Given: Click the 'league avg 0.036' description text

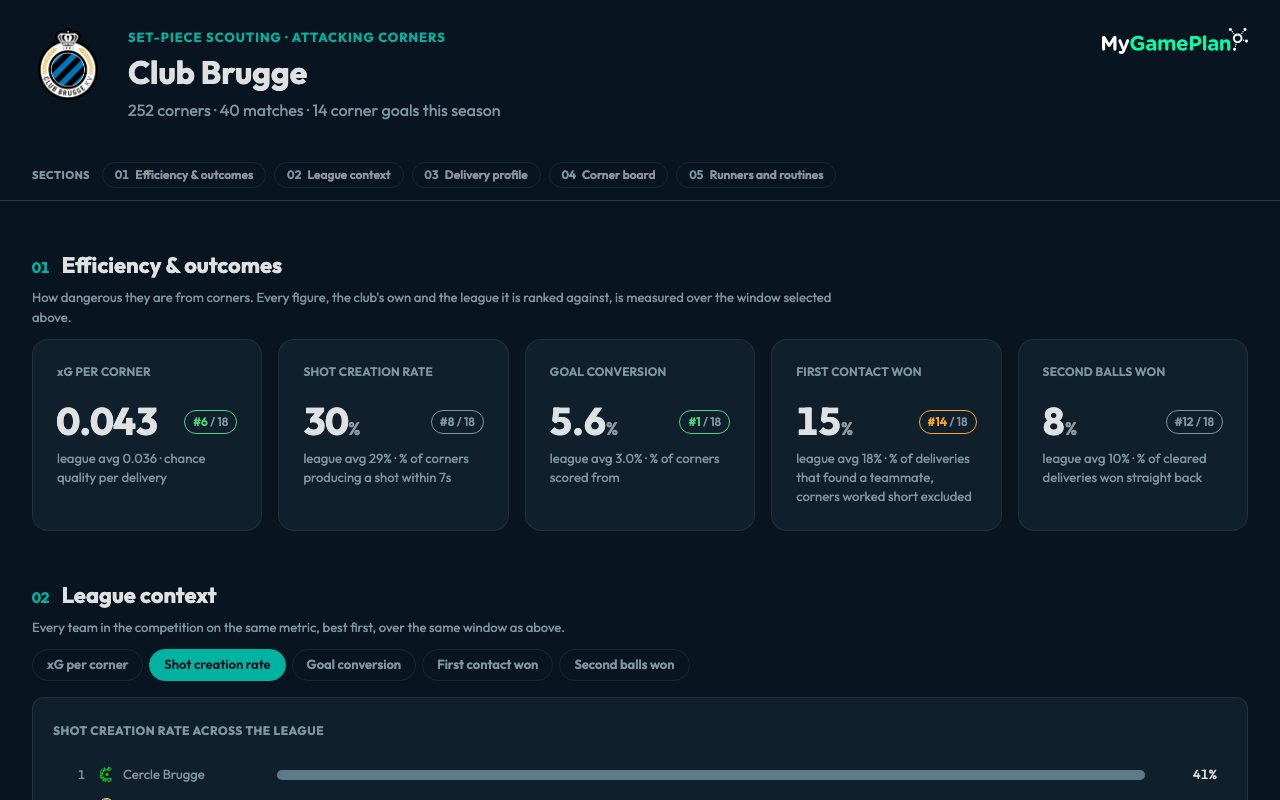Looking at the screenshot, I should pyautogui.click(x=131, y=468).
